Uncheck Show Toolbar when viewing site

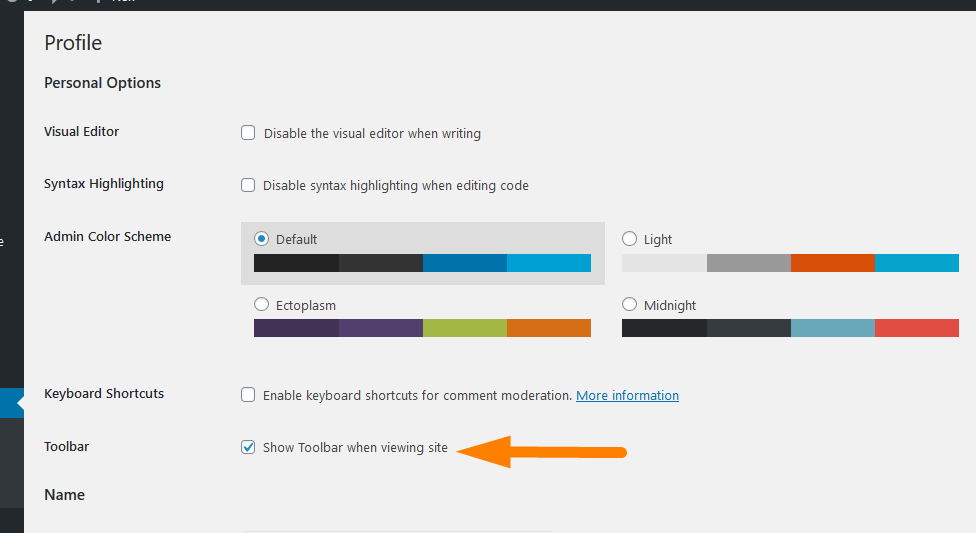point(248,447)
